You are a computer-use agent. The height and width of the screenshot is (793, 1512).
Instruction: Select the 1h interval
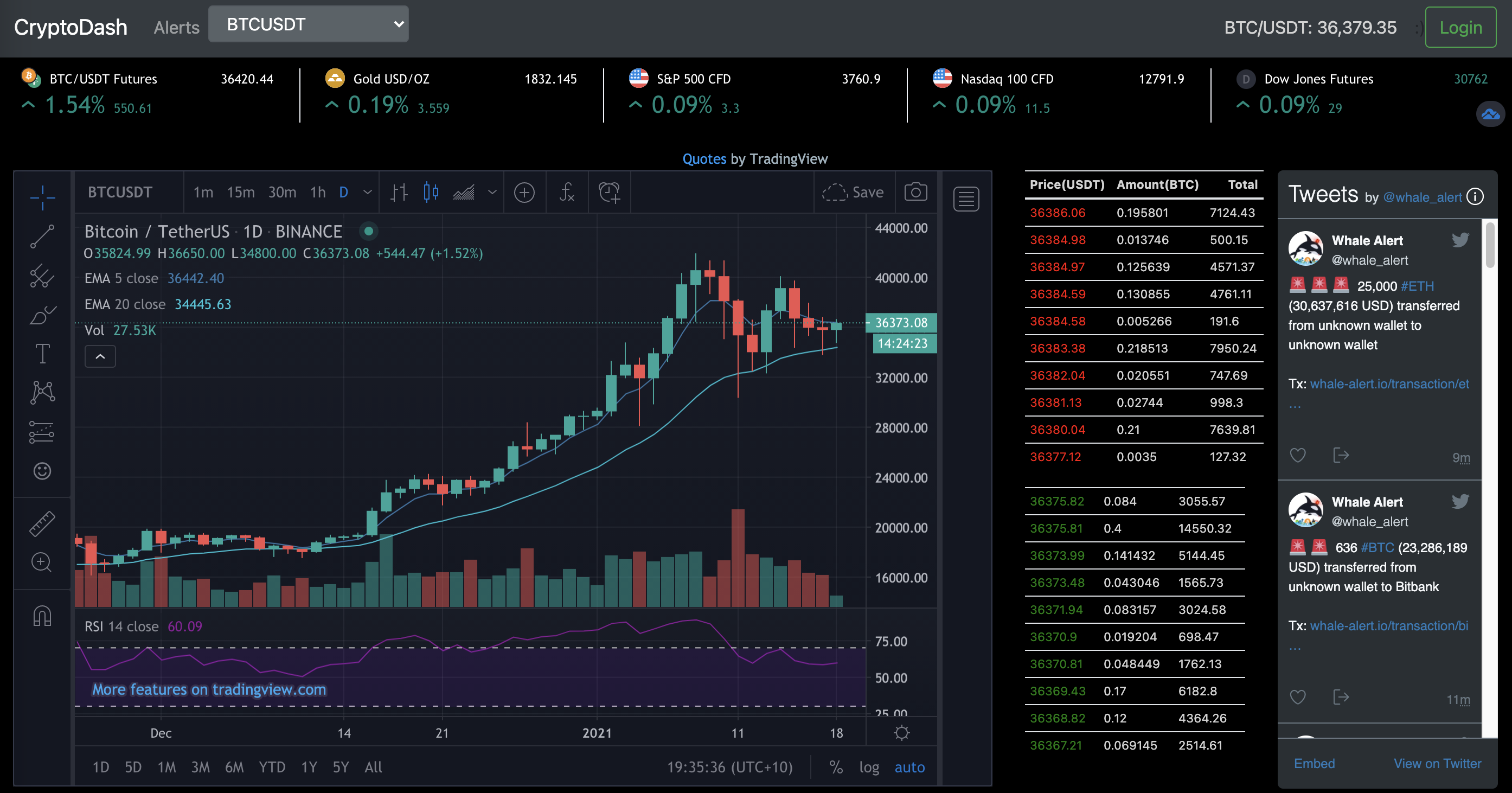pyautogui.click(x=318, y=192)
